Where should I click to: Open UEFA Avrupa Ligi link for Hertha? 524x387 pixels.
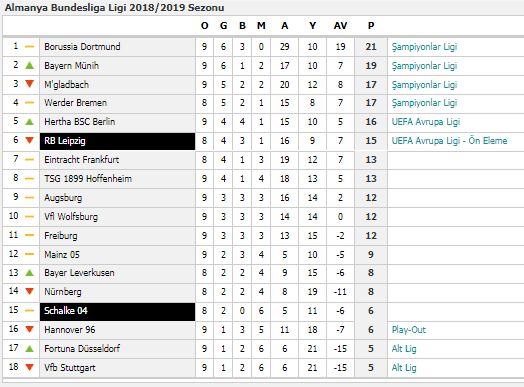pyautogui.click(x=426, y=122)
